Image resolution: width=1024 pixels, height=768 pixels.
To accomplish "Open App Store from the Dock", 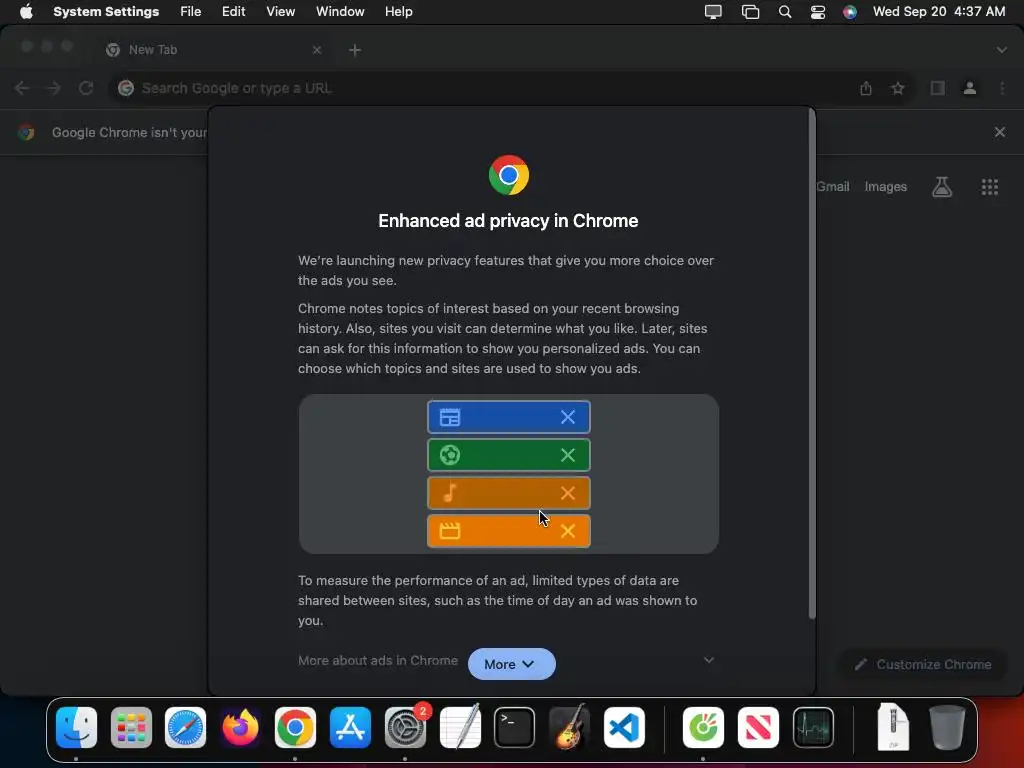I will pos(350,727).
